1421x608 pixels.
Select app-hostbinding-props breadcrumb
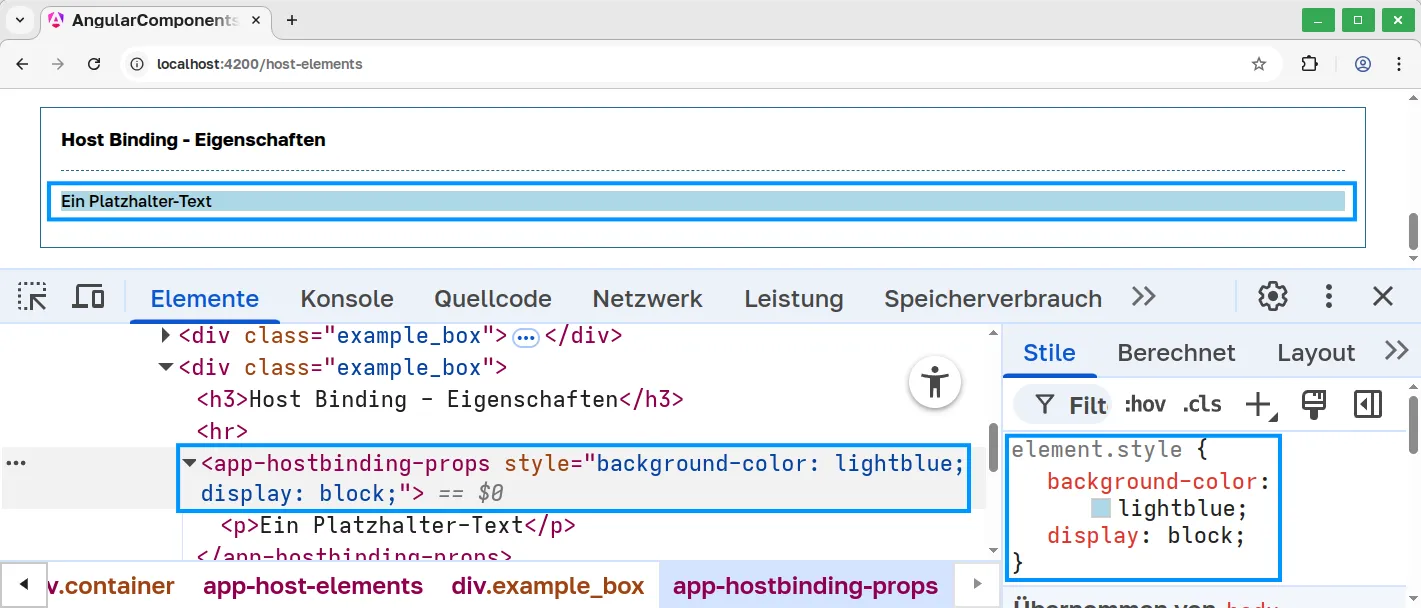coord(806,586)
